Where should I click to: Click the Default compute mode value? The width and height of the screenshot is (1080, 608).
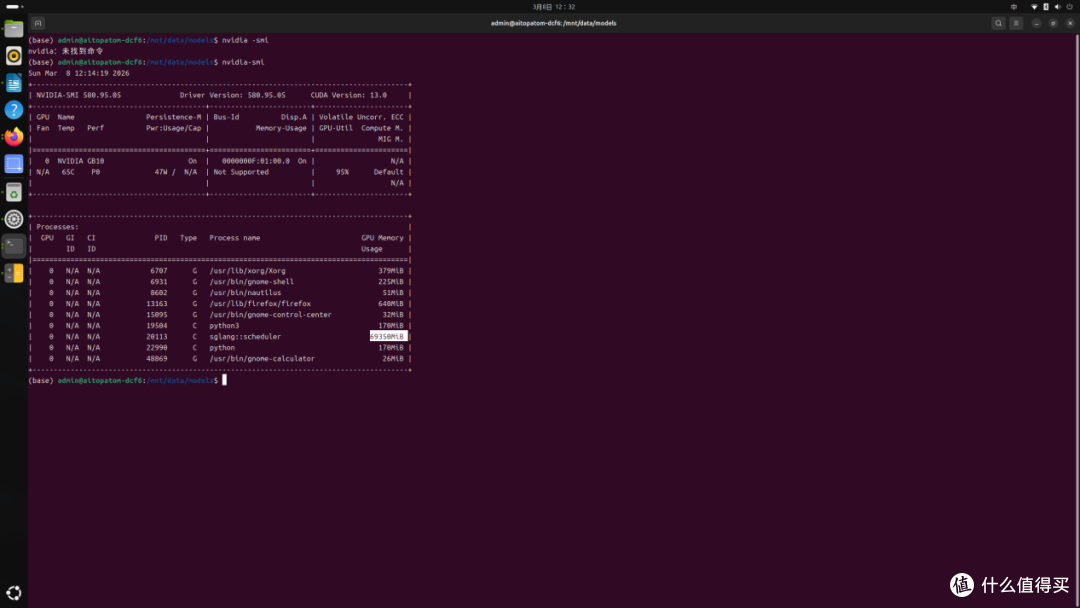tap(388, 172)
